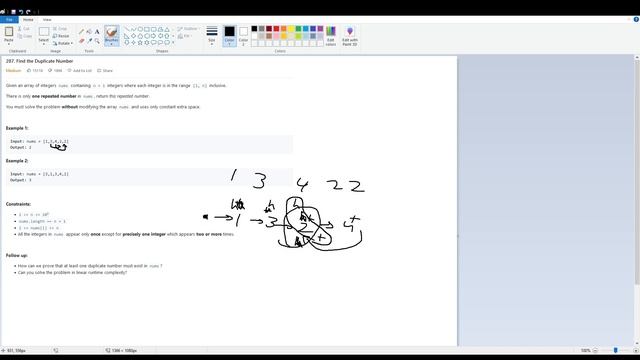Choose the Oval shape

(x=140, y=29)
